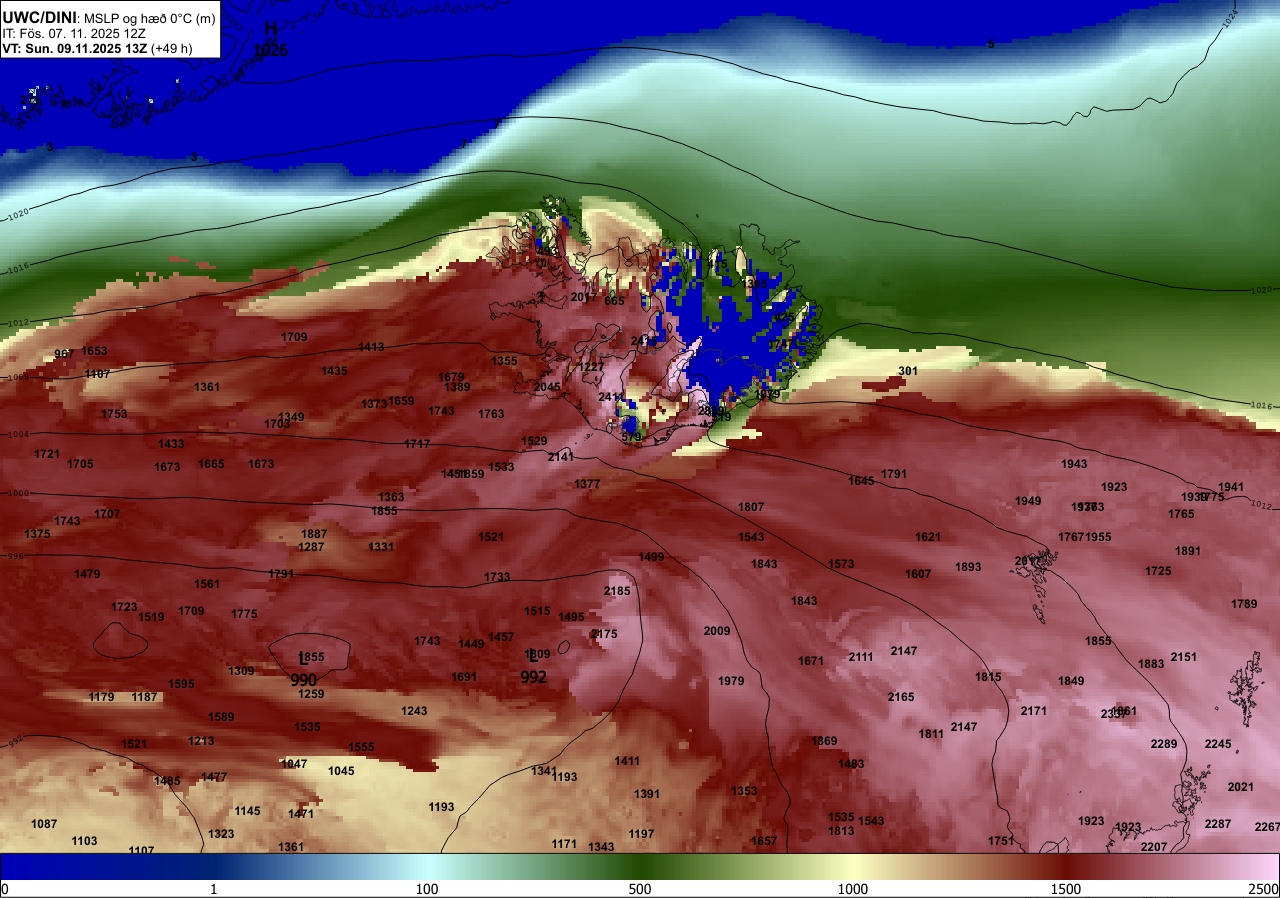Click the height value 1479

87,574
